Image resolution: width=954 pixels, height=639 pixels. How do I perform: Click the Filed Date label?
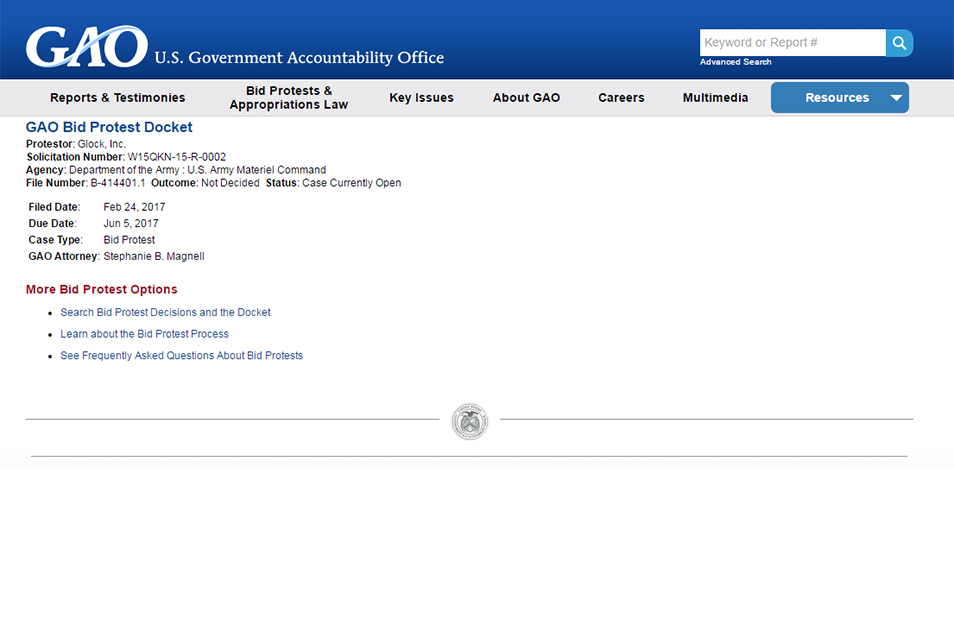click(54, 207)
